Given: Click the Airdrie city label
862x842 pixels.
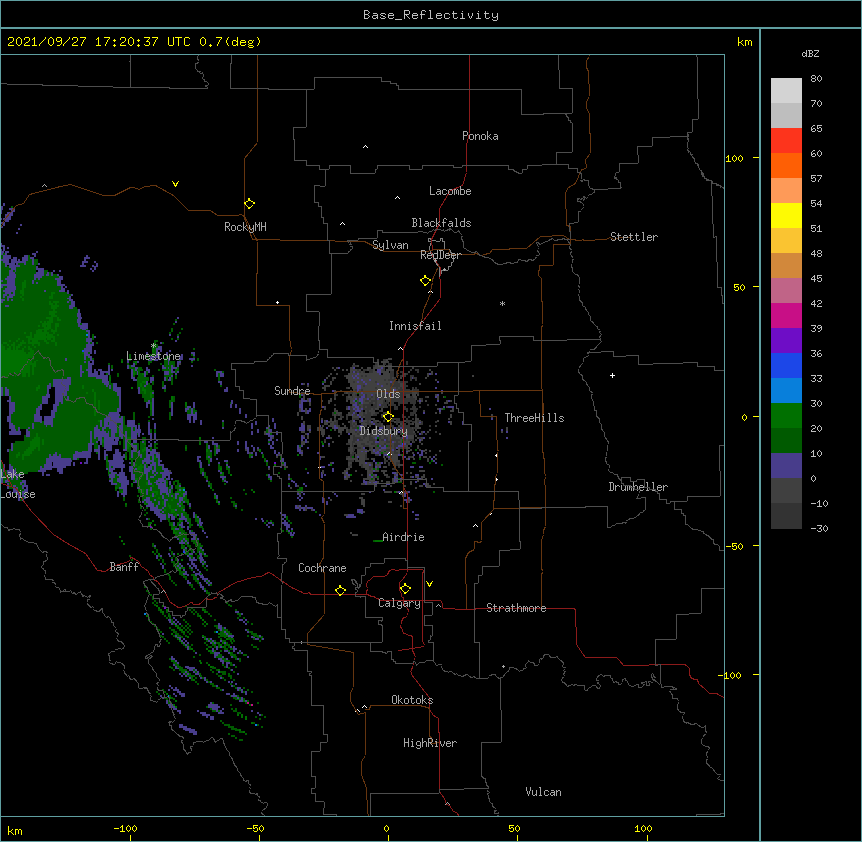Looking at the screenshot, I should tap(404, 537).
